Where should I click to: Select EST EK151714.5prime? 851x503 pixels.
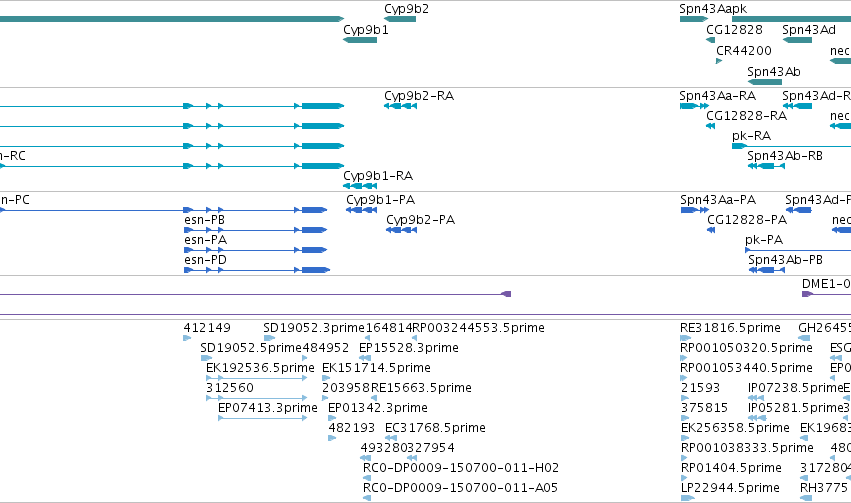click(376, 368)
